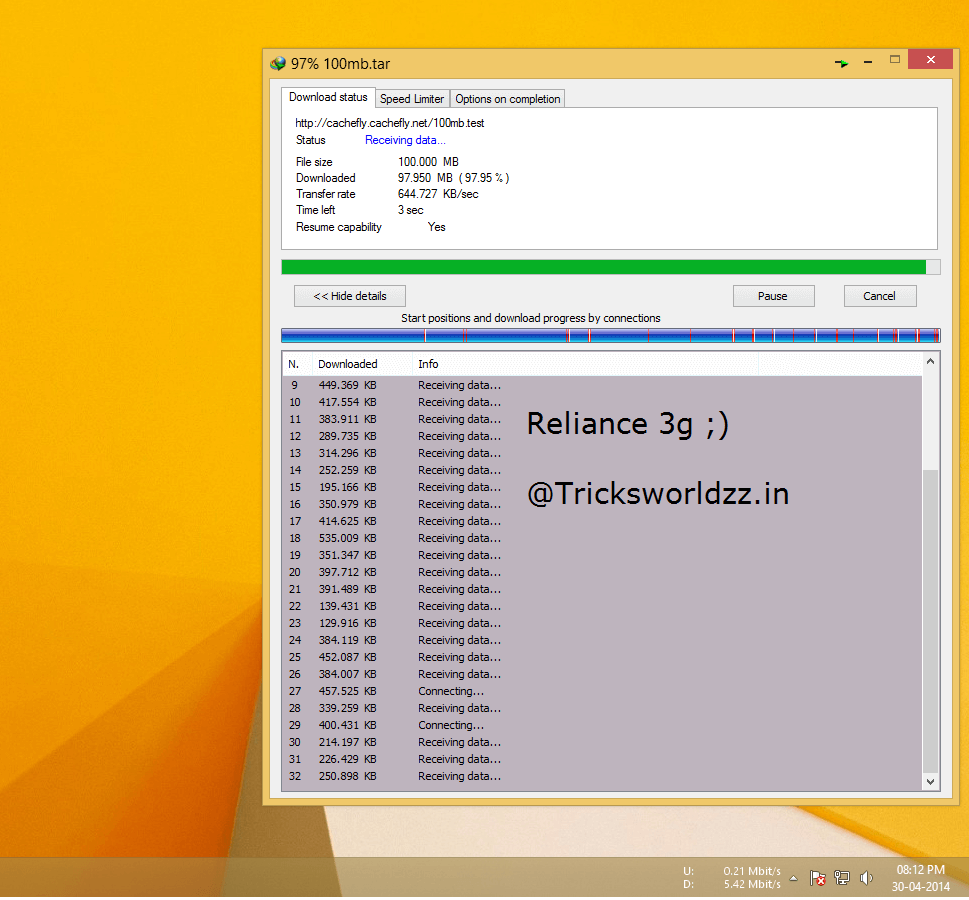Select connection 24 row with 384.119 KB
Screen dimensions: 969x900
click(x=603, y=640)
